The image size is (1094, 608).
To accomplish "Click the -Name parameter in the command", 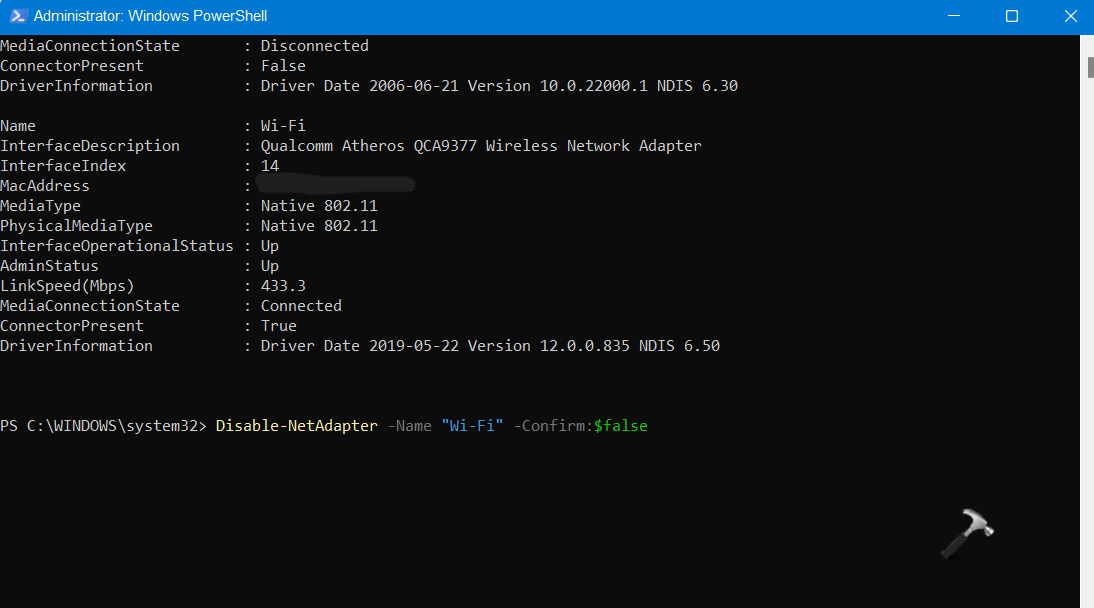I will 410,426.
